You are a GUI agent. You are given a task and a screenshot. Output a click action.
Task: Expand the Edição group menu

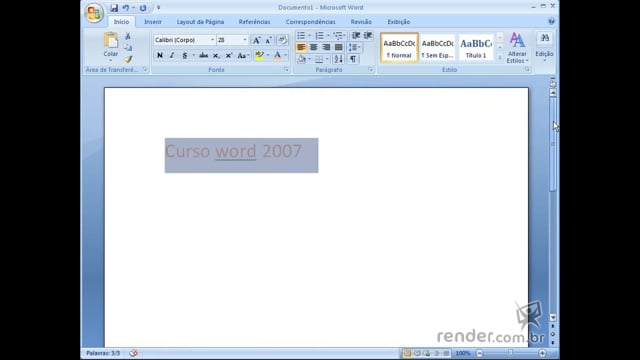point(544,48)
